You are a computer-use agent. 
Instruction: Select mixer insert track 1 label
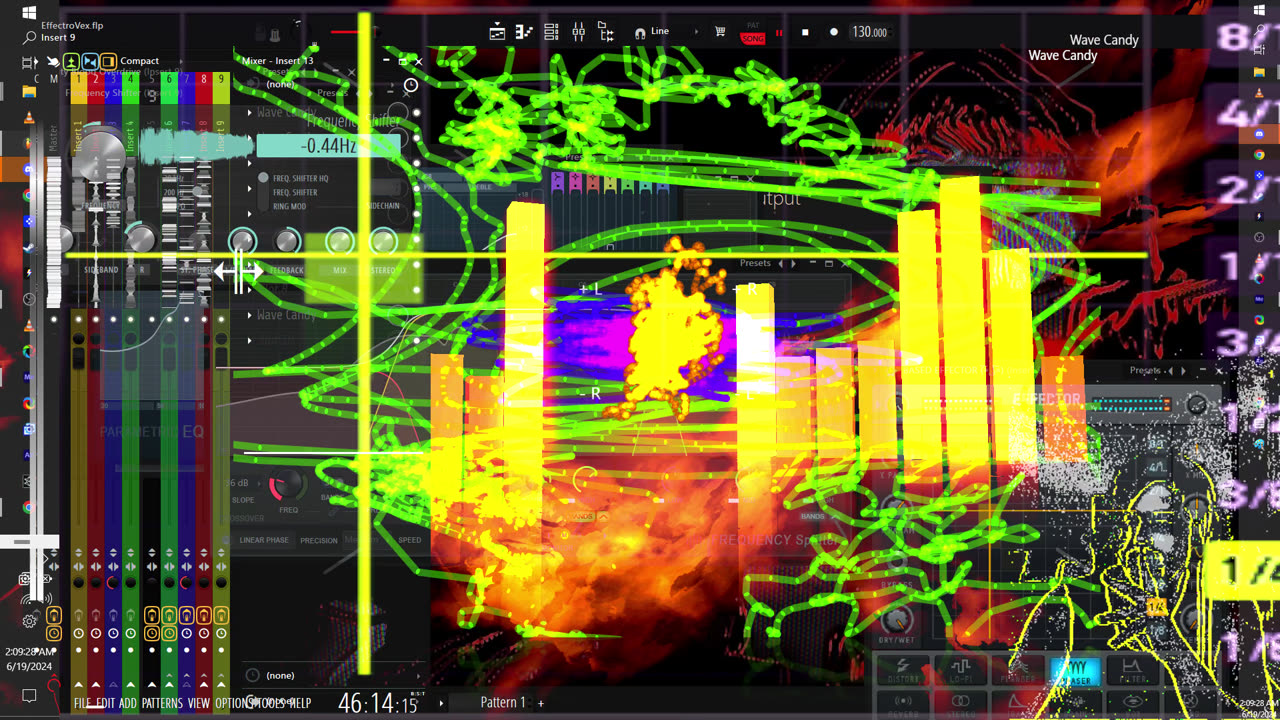pos(78,137)
